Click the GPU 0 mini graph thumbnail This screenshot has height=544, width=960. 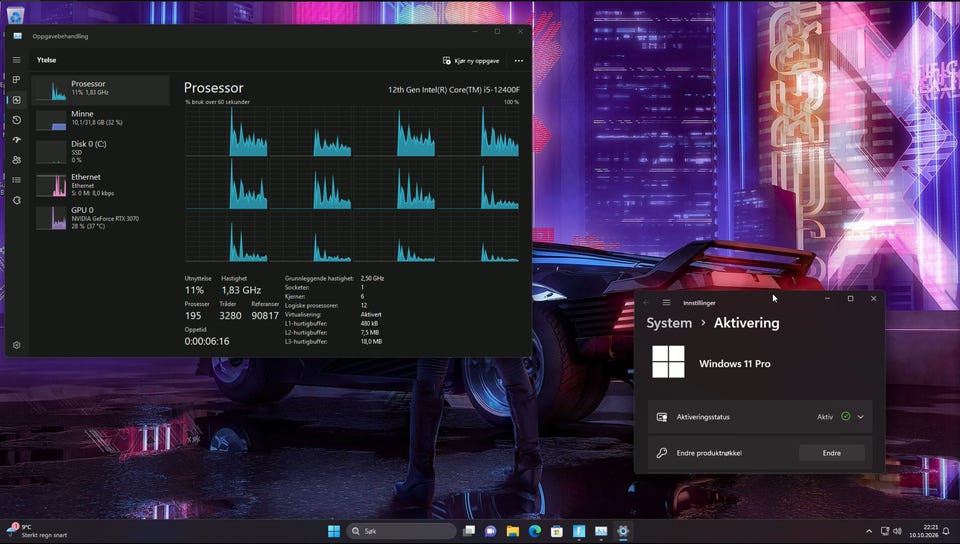[x=51, y=218]
